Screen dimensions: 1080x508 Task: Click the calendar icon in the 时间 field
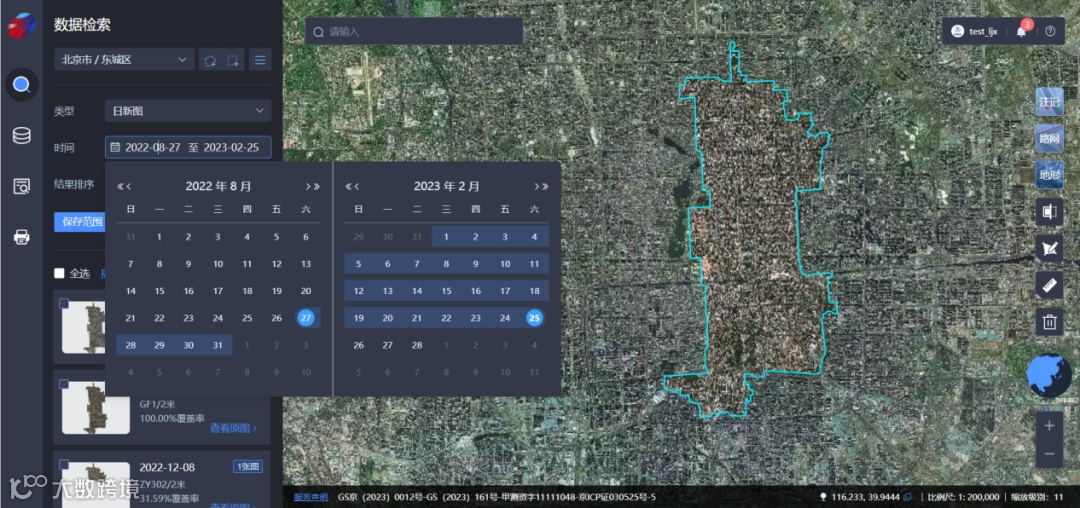[x=115, y=147]
